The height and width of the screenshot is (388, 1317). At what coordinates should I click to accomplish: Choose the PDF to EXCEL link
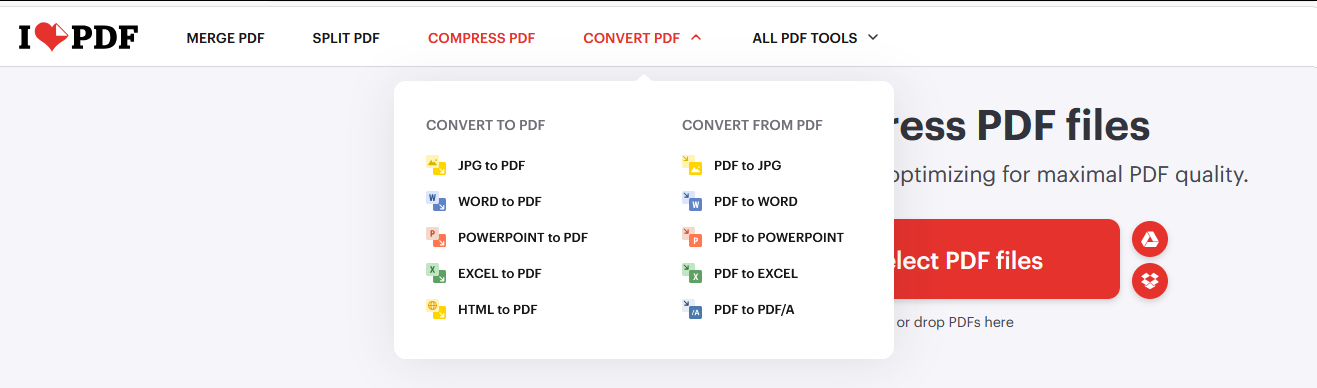756,273
